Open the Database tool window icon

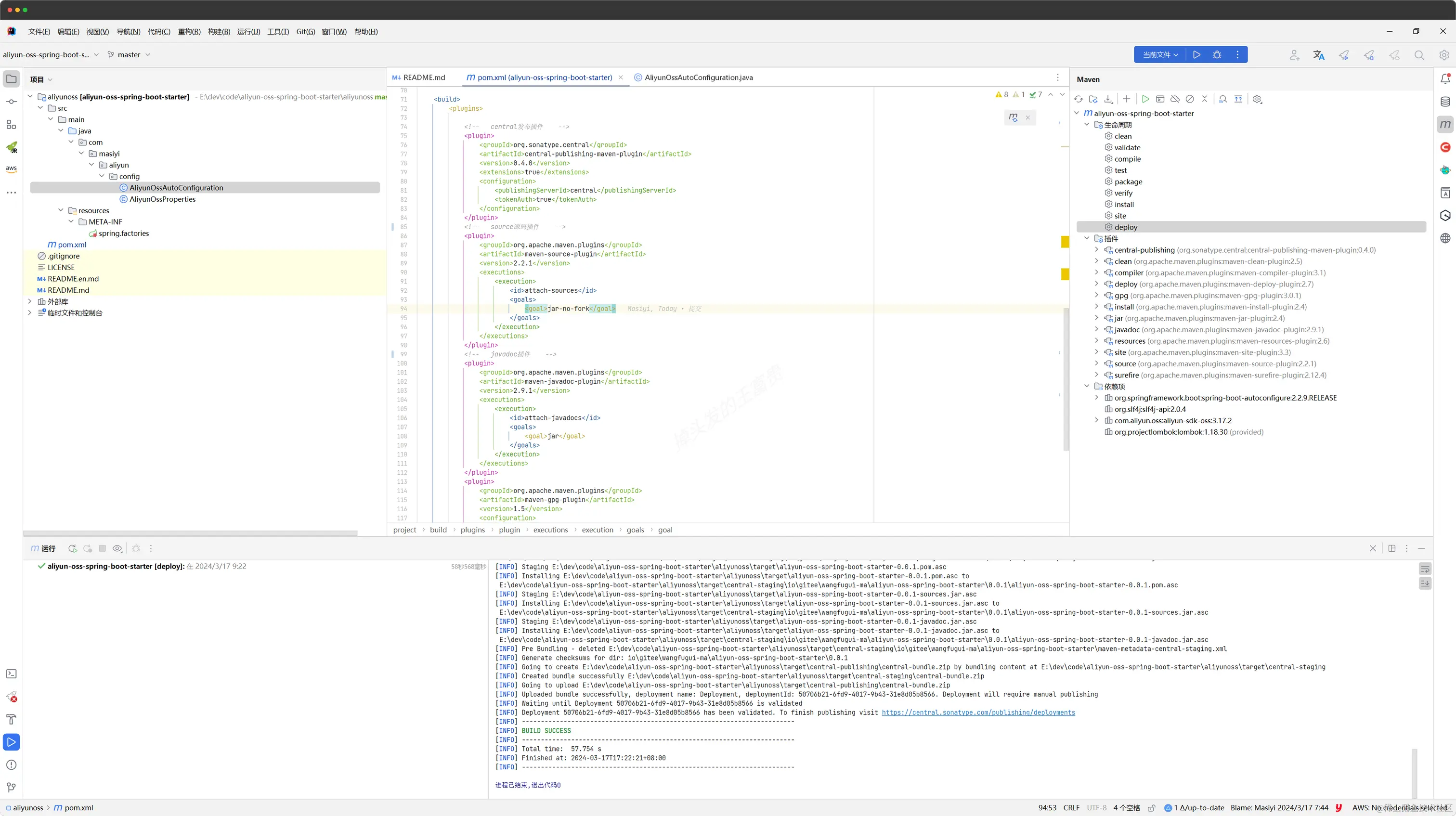click(1445, 102)
